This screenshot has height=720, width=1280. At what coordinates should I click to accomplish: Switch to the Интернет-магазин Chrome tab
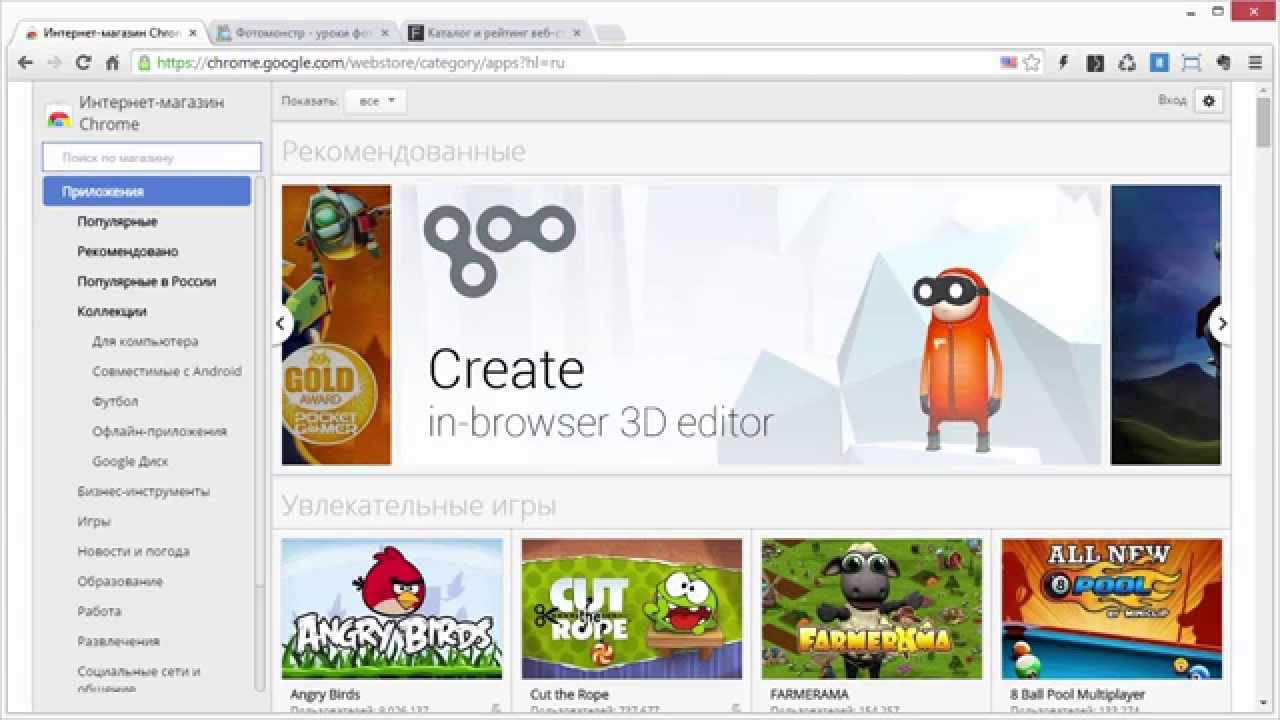[x=112, y=33]
